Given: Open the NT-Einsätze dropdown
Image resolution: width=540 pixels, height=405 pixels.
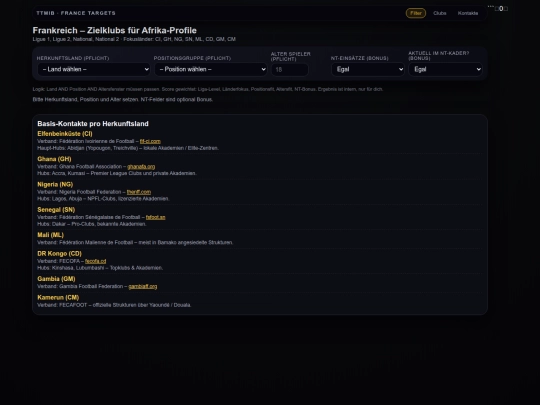Looking at the screenshot, I should pos(368,69).
